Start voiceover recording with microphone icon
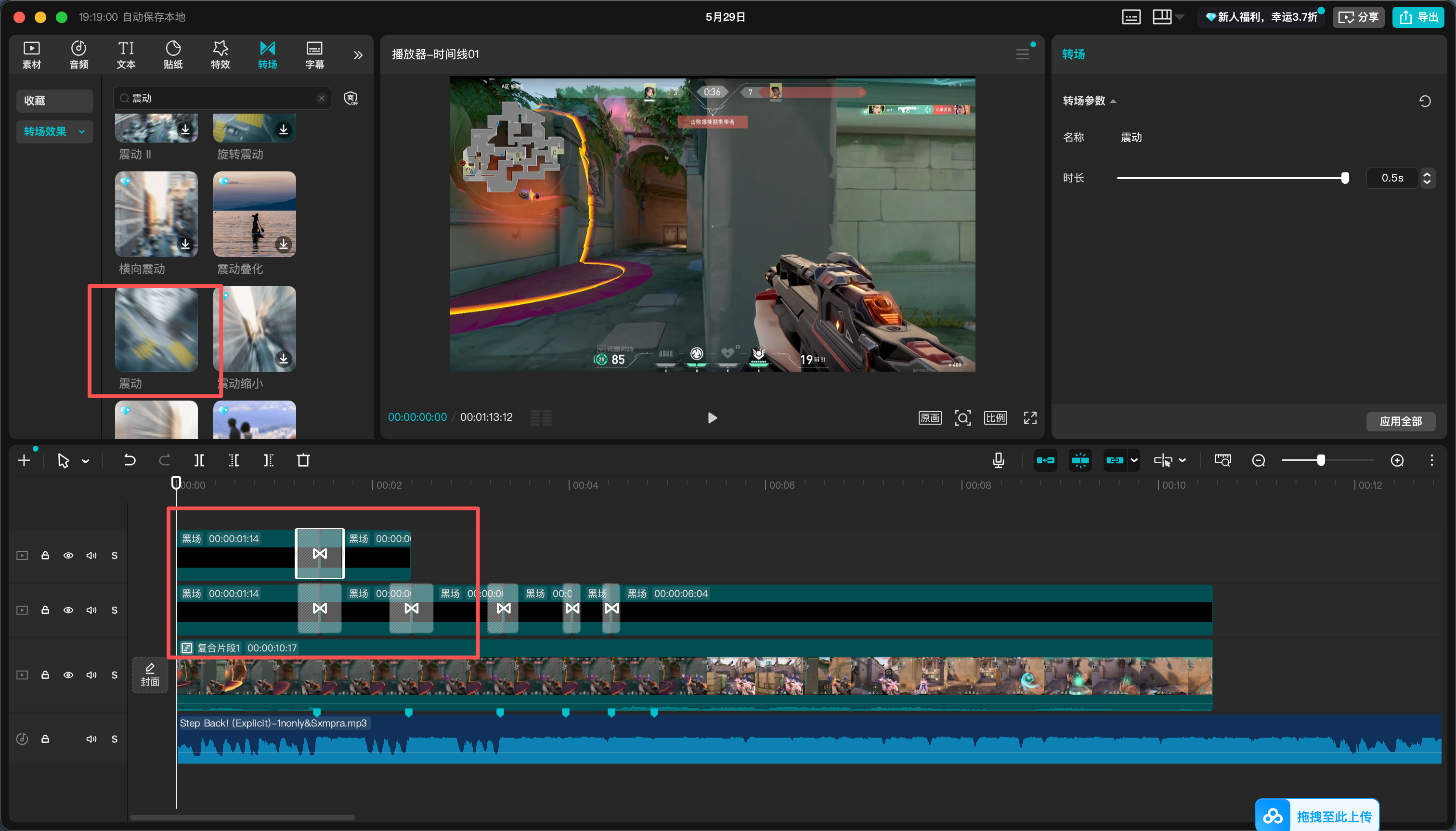Image resolution: width=1456 pixels, height=831 pixels. pyautogui.click(x=998, y=460)
